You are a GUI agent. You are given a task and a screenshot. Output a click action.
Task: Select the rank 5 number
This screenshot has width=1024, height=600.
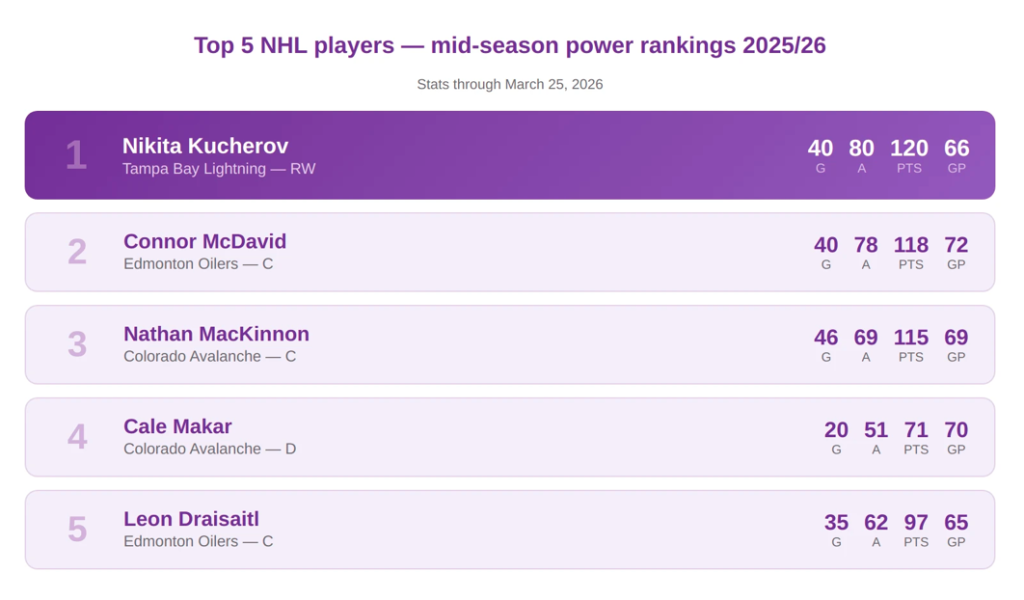click(77, 530)
